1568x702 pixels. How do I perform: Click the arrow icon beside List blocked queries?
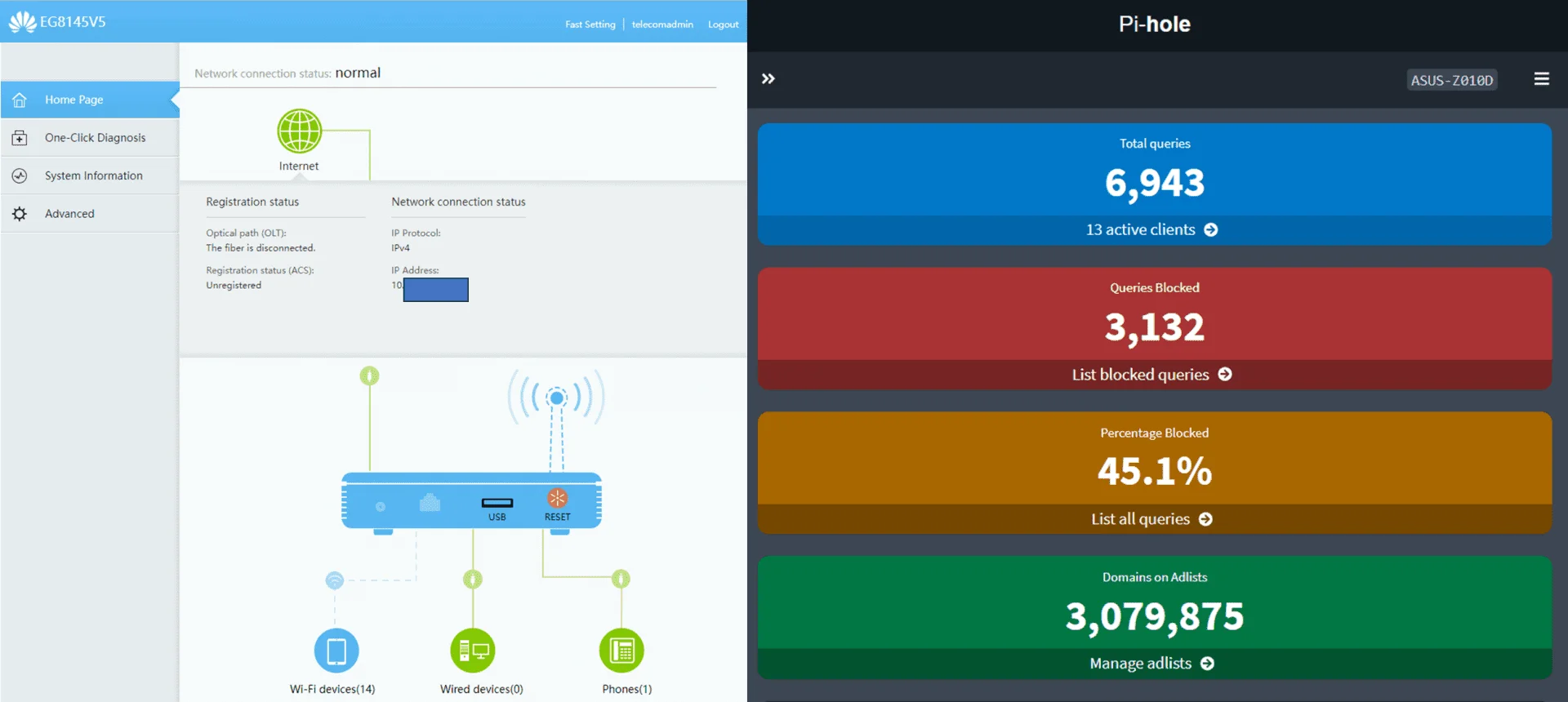pos(1225,374)
